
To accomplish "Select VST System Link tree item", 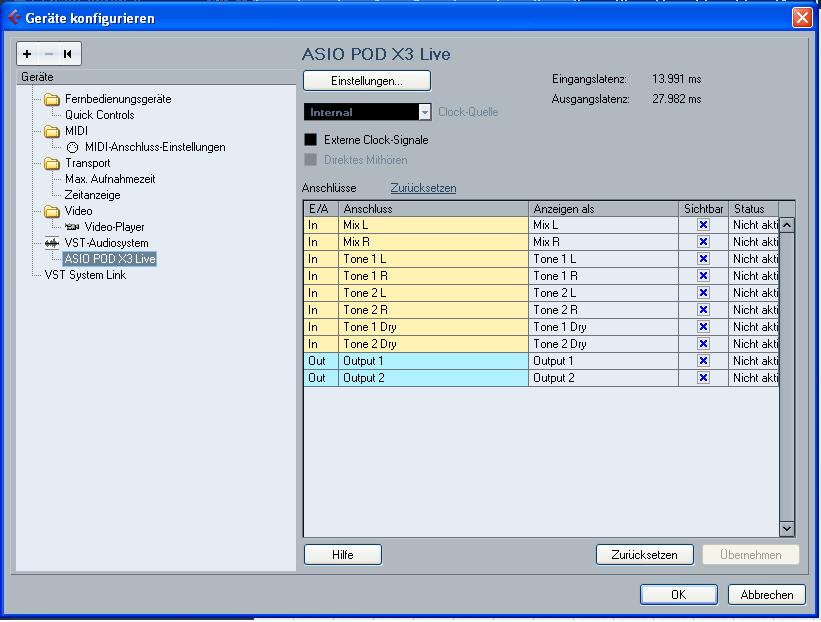I will pyautogui.click(x=85, y=275).
